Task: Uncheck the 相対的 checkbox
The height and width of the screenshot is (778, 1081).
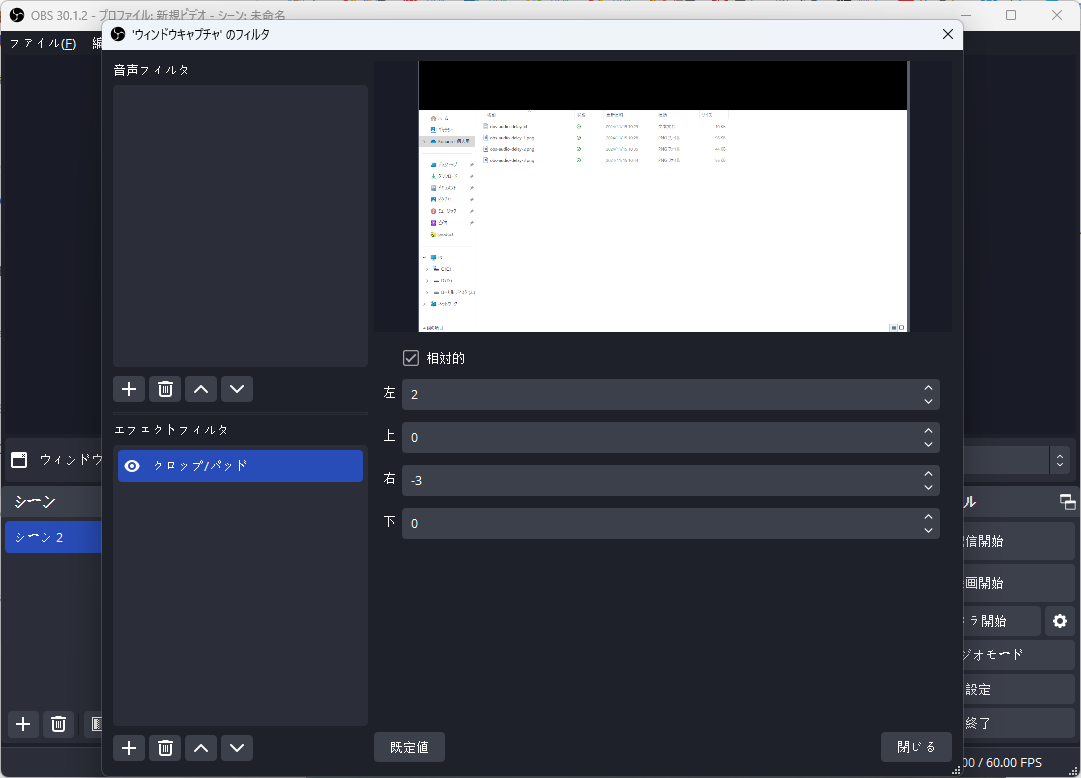Action: pos(411,358)
